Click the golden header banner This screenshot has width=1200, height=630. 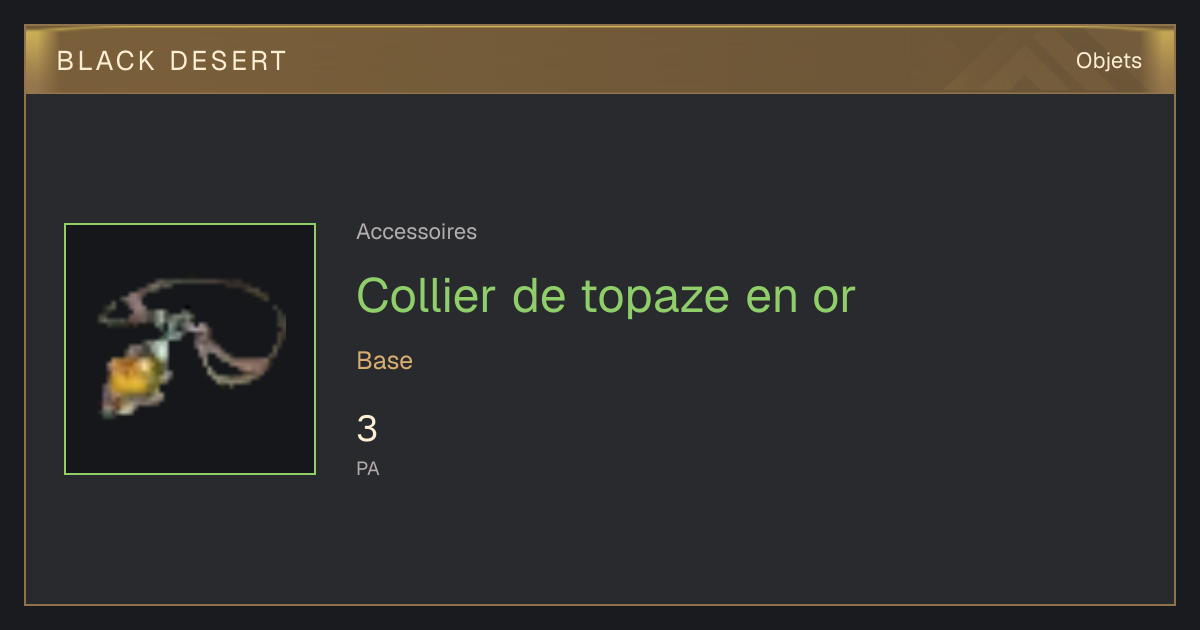pyautogui.click(x=600, y=60)
